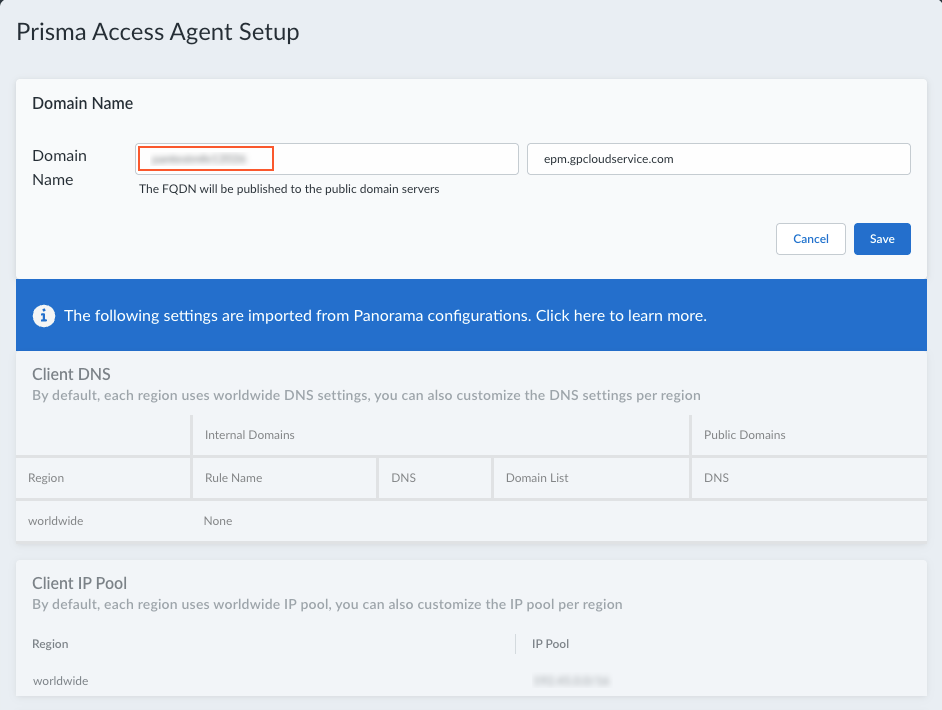Click the Domain Name prefix input field
This screenshot has width=942, height=710.
click(x=326, y=159)
